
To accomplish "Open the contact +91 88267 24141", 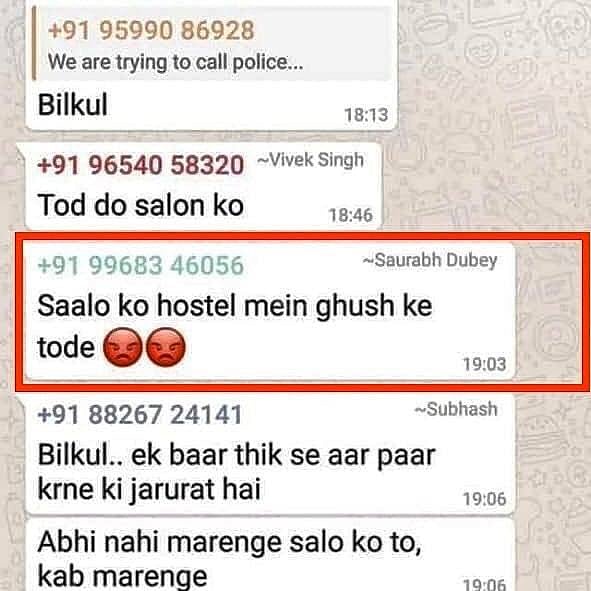I will pyautogui.click(x=140, y=414).
